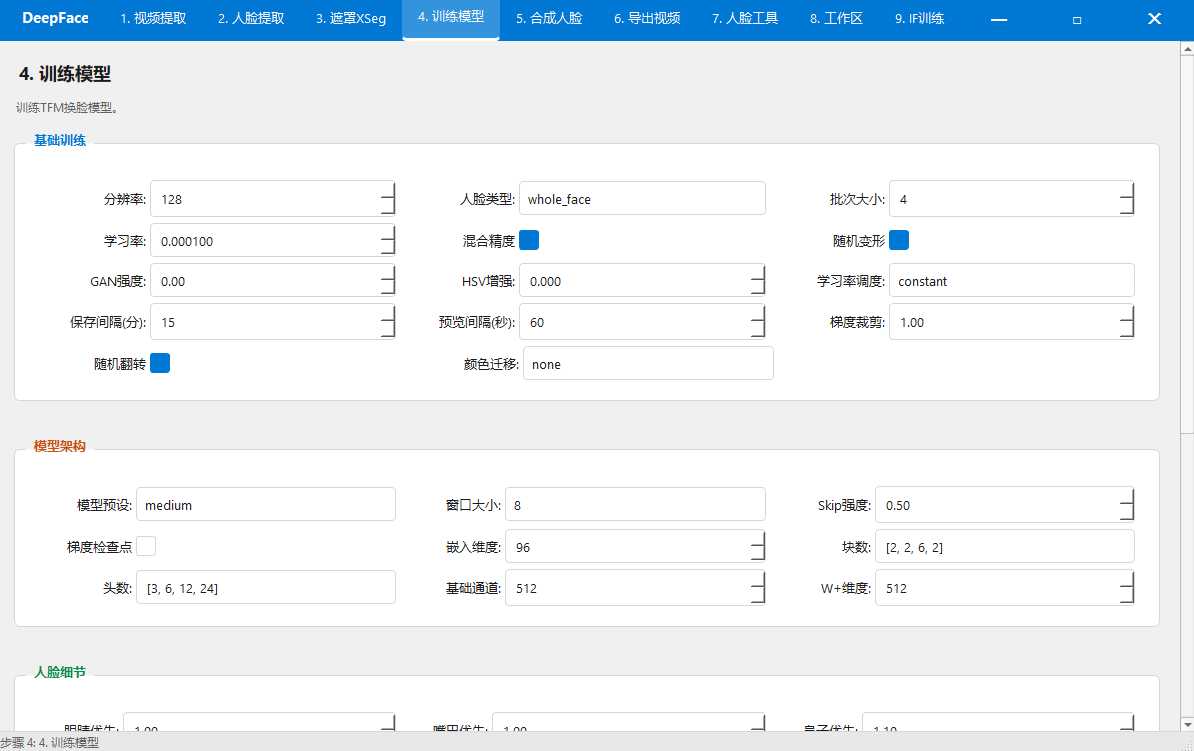Open the 学习率调度 constant dropdown

pyautogui.click(x=1012, y=281)
